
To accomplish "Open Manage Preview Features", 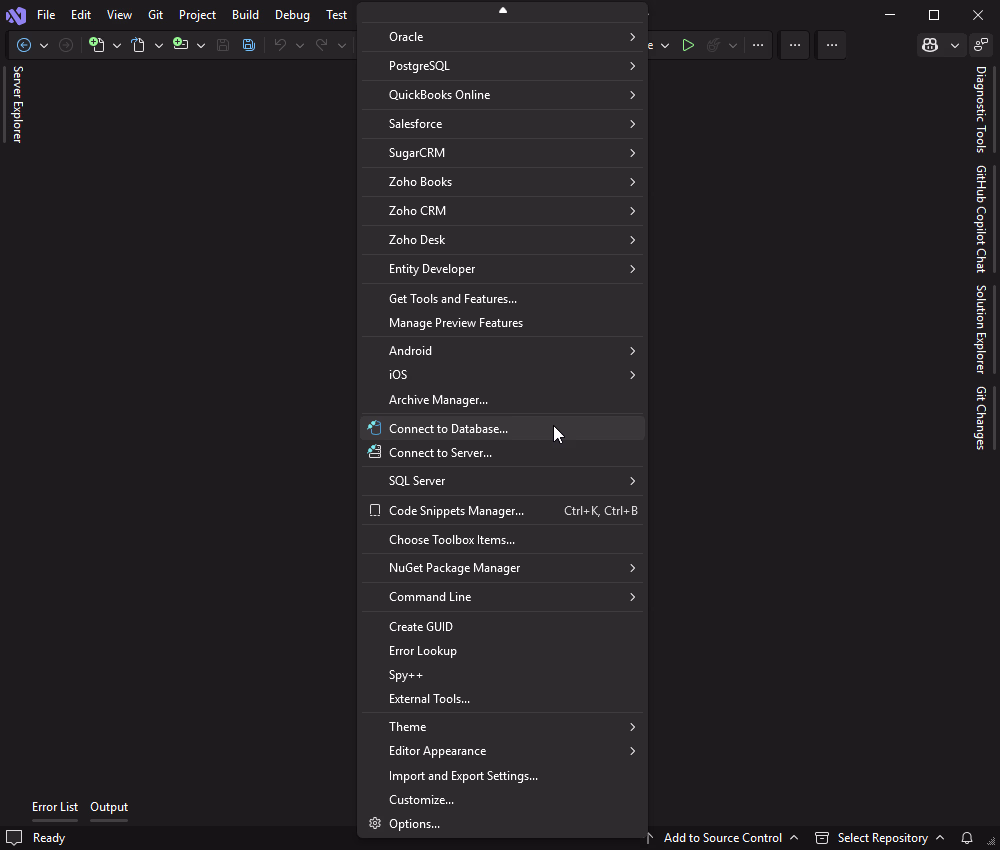I will pyautogui.click(x=455, y=322).
